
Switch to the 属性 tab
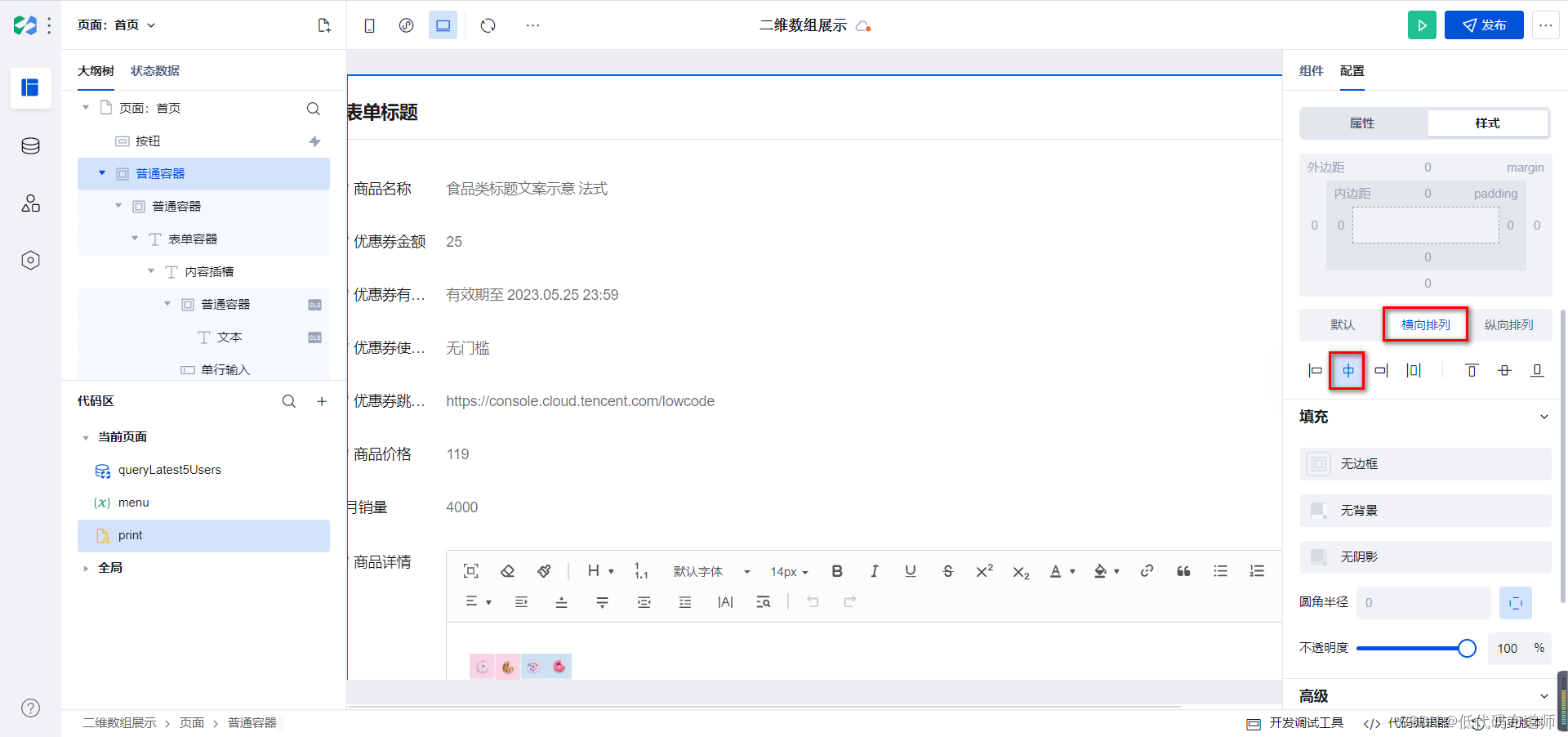pyautogui.click(x=1362, y=123)
